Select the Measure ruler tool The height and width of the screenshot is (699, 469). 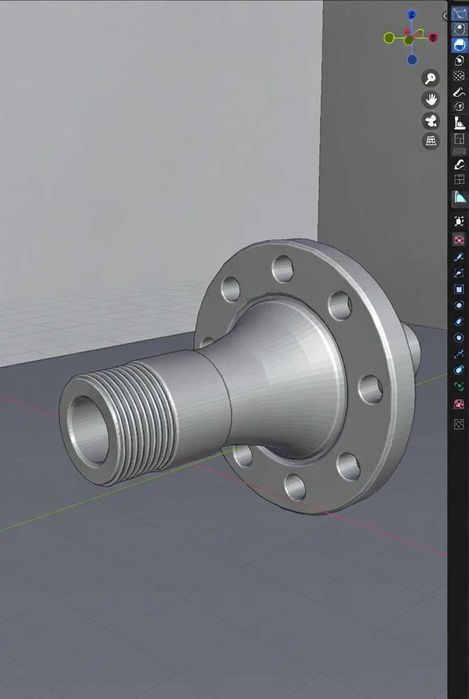459,123
